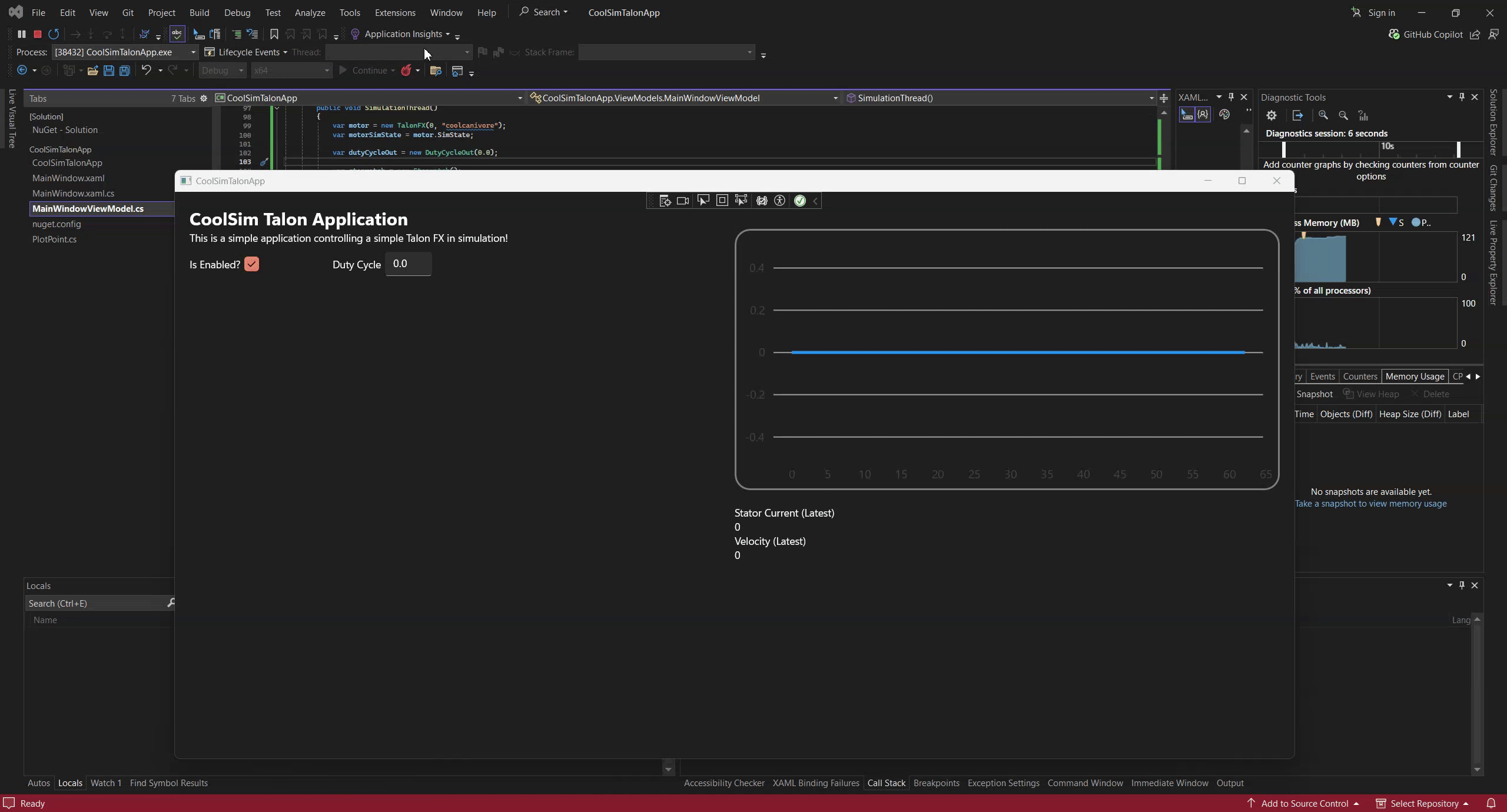Viewport: 1507px width, 812px height.
Task: Open the Extensions menu
Action: click(395, 12)
